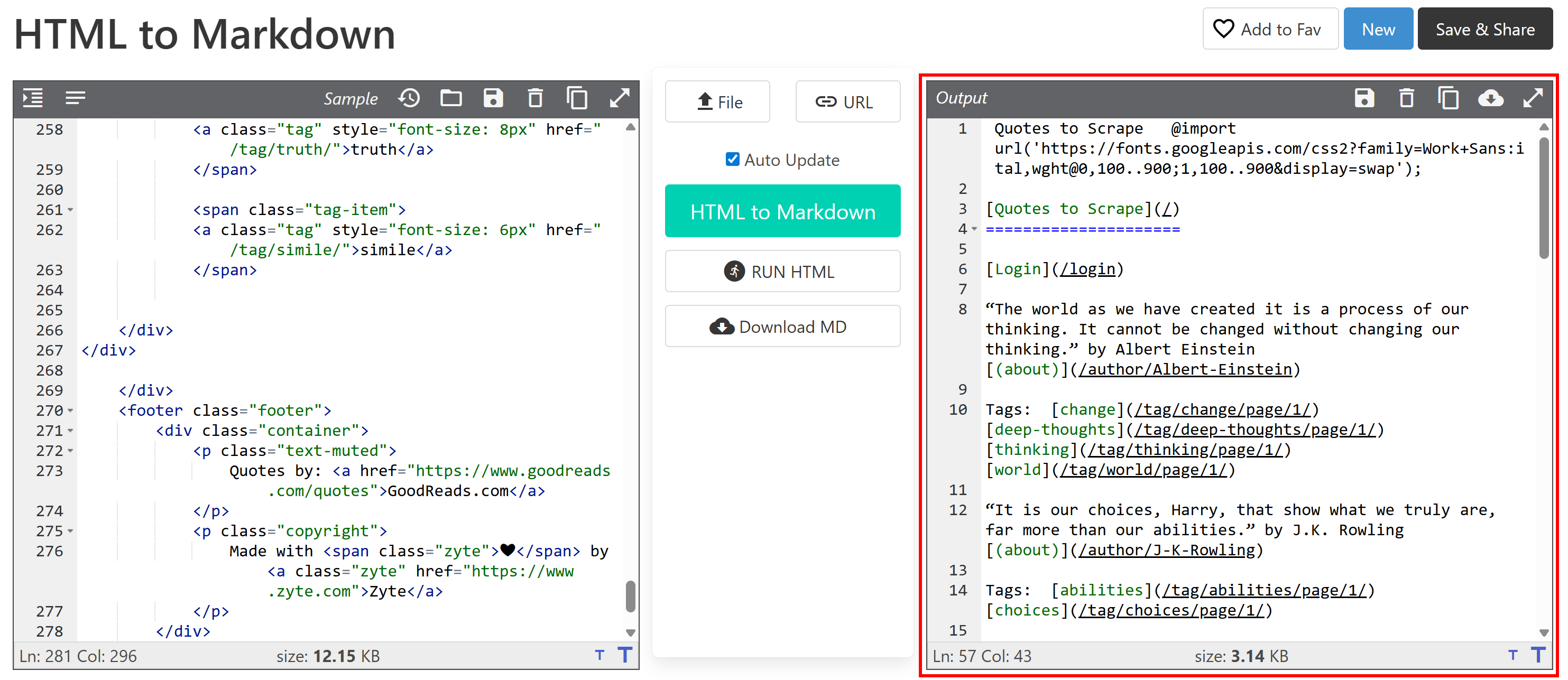Download the Output using the cloud icon
1568x680 pixels.
click(x=1491, y=98)
